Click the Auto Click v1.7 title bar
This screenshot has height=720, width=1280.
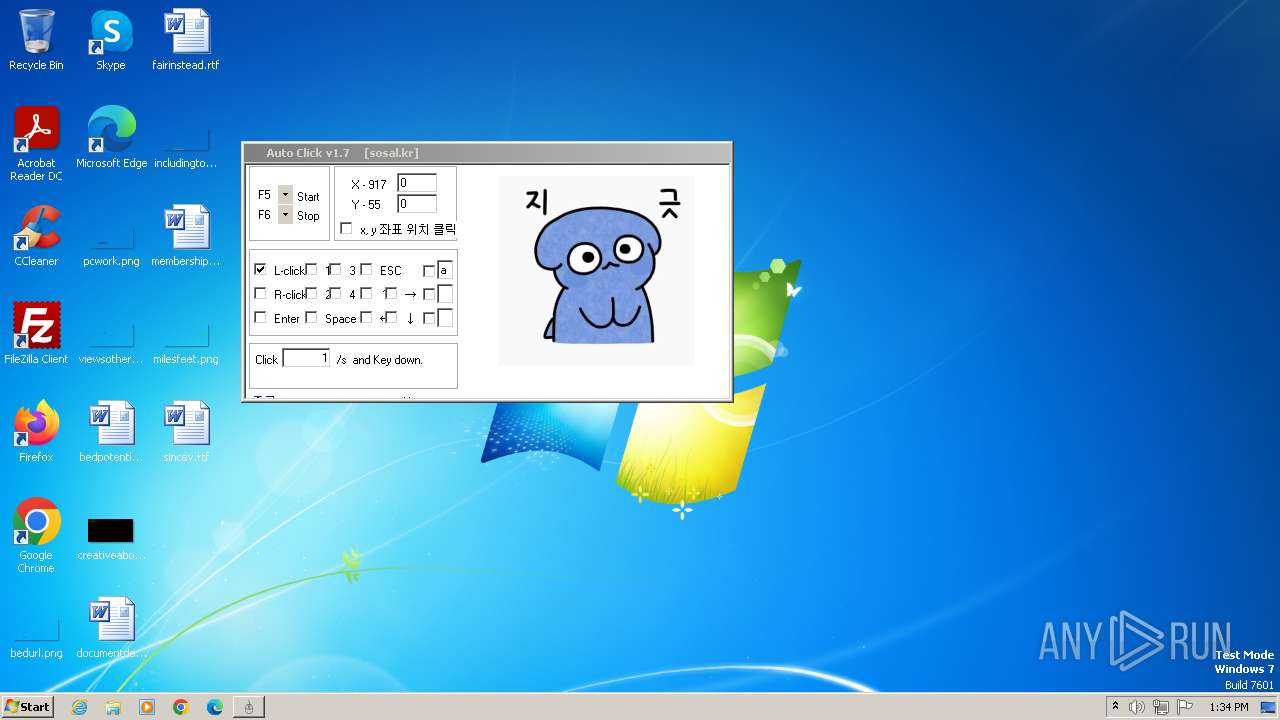487,153
